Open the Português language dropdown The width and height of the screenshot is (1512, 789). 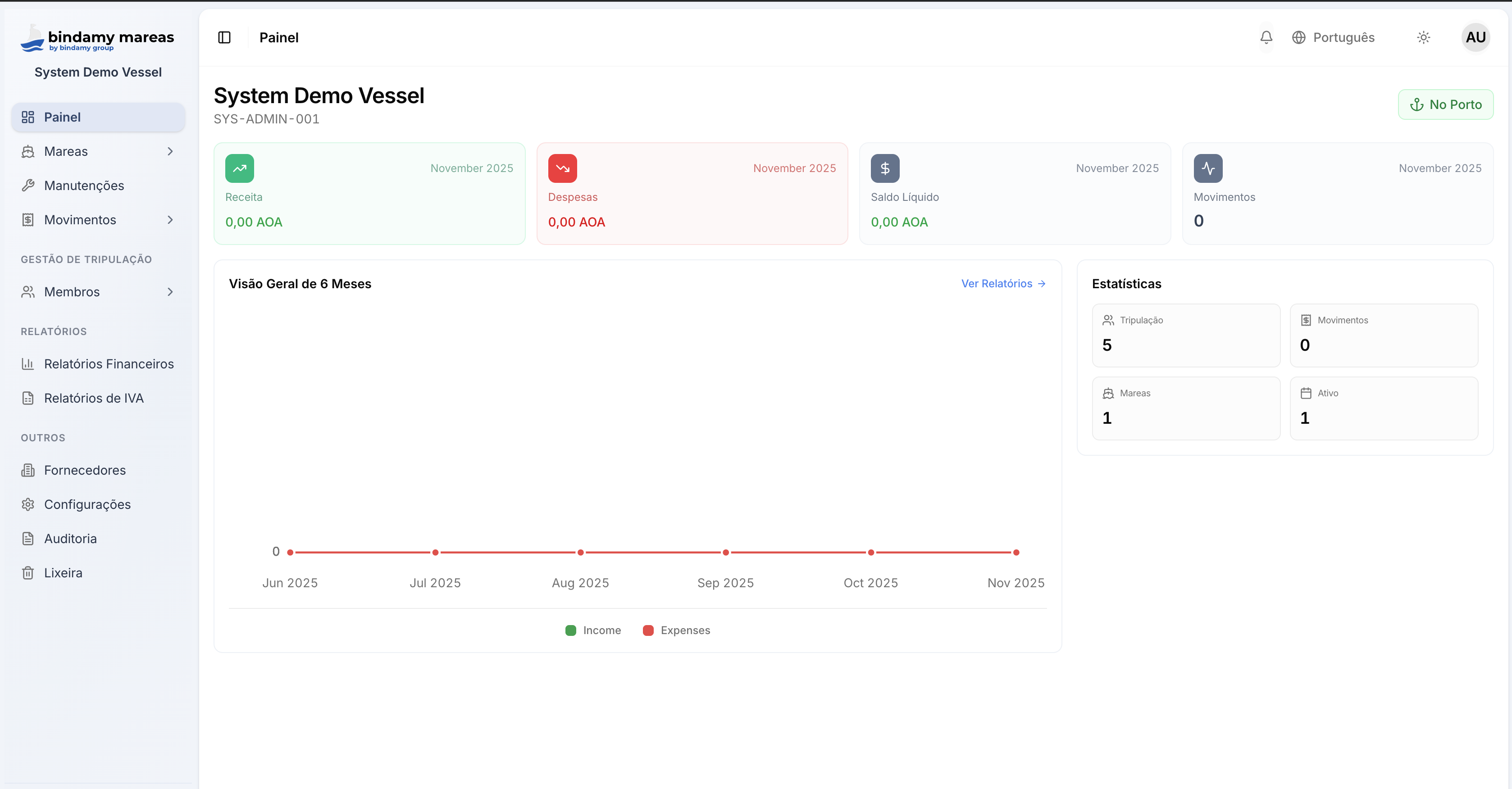coord(1334,37)
